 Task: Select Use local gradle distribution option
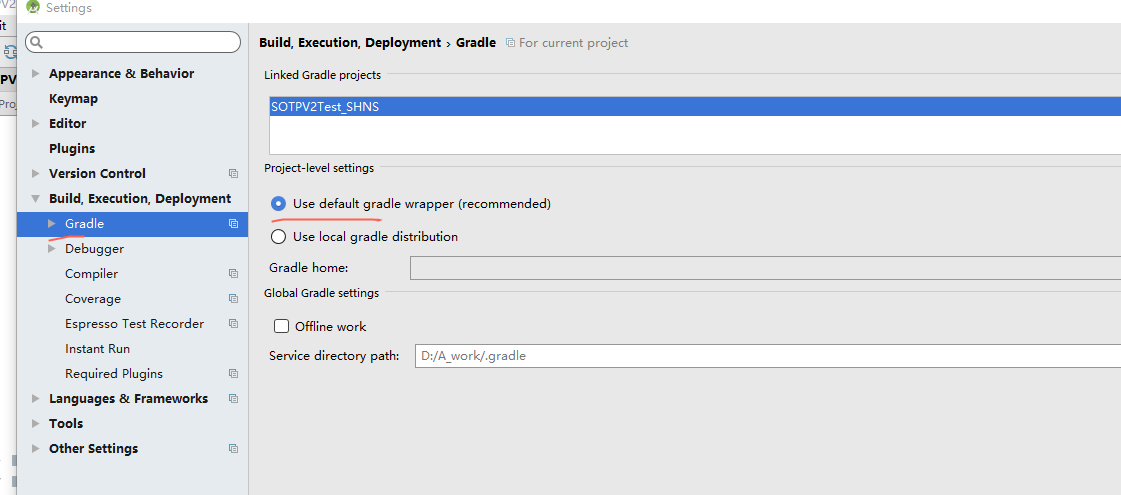point(278,237)
